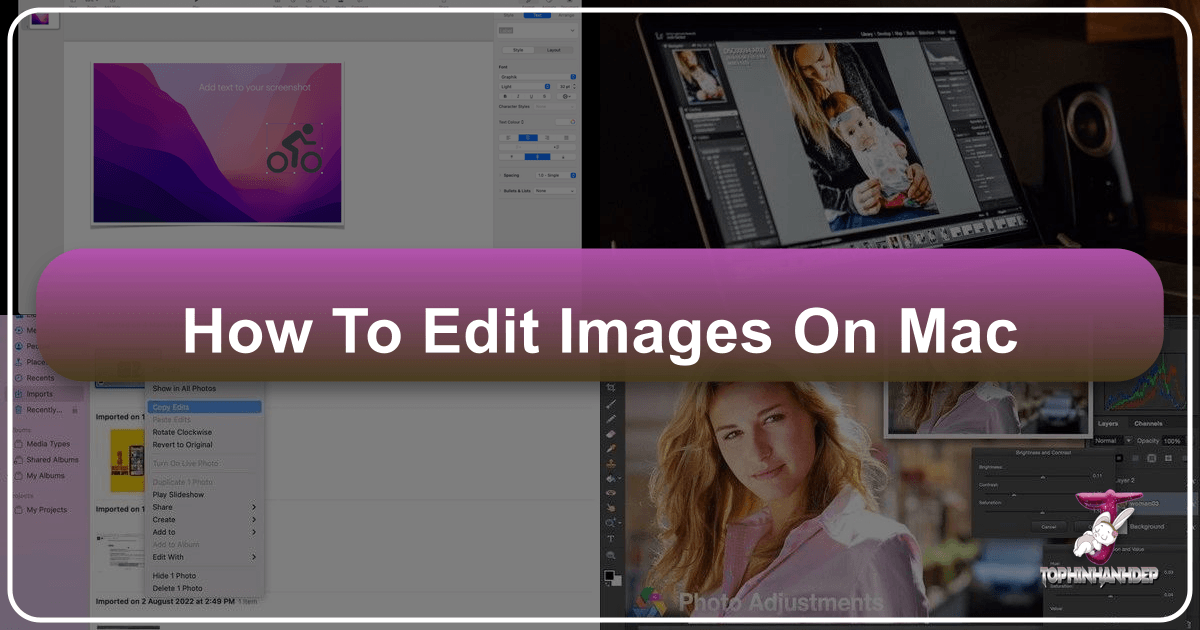Choose Rotate Clockwise from the context menu
The image size is (1200, 630).
[x=196, y=432]
